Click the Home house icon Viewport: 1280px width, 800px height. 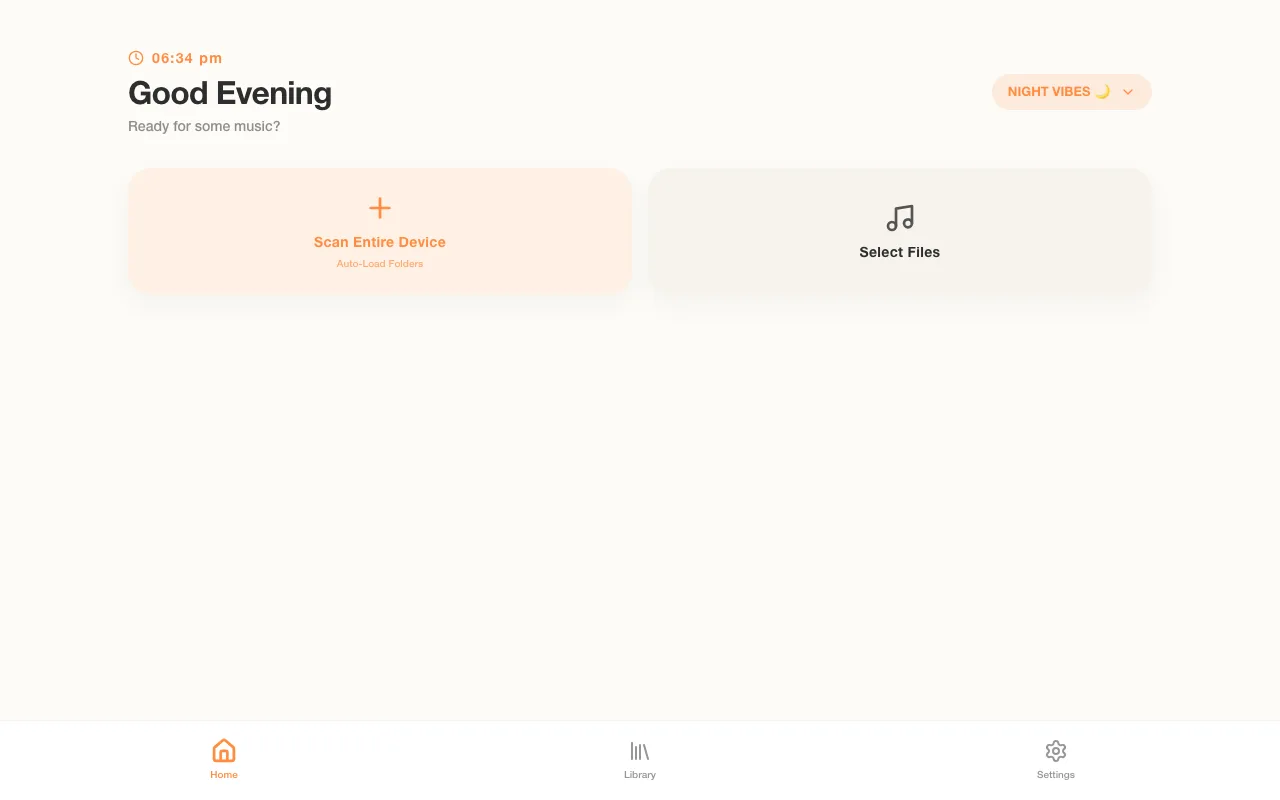(224, 751)
